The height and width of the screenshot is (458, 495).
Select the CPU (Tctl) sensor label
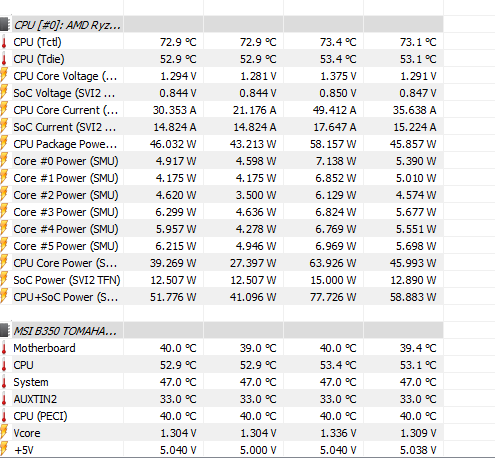click(x=37, y=42)
